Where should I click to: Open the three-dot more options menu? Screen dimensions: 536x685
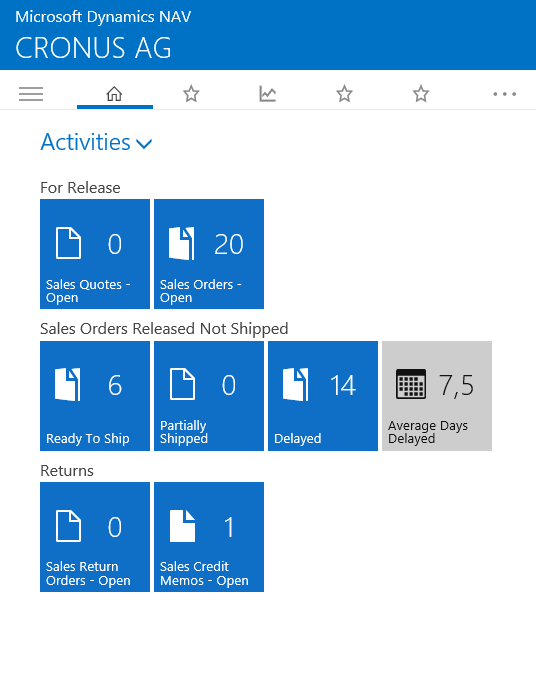505,94
